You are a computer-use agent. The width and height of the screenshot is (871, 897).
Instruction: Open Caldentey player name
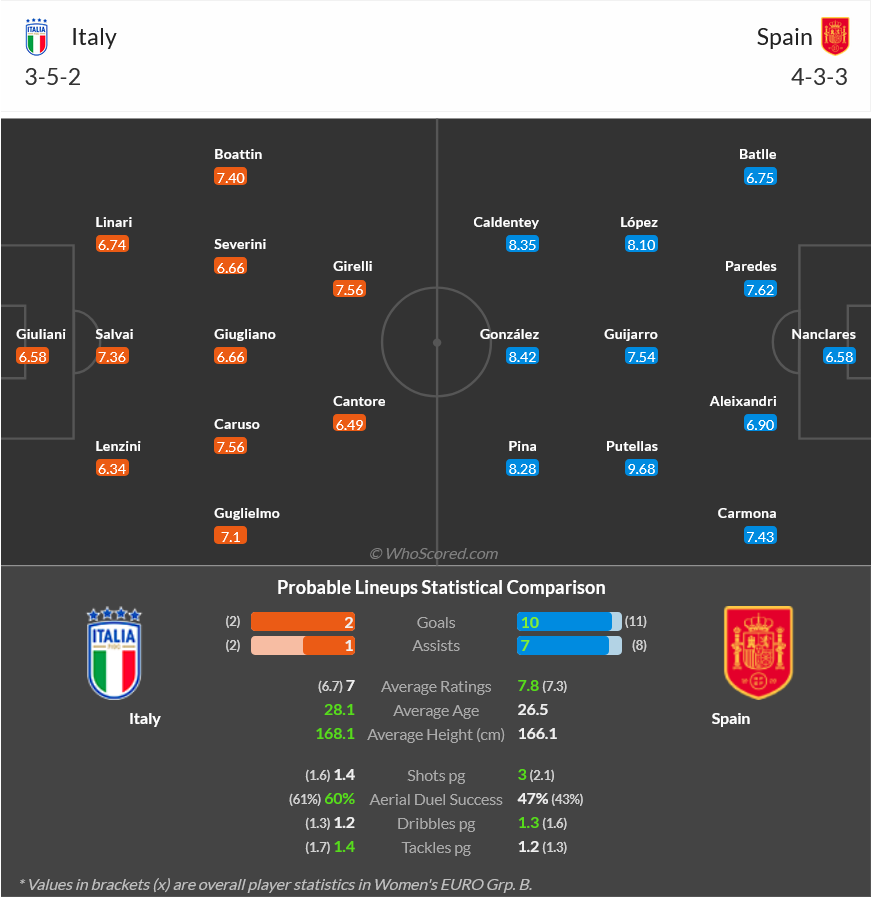point(506,222)
